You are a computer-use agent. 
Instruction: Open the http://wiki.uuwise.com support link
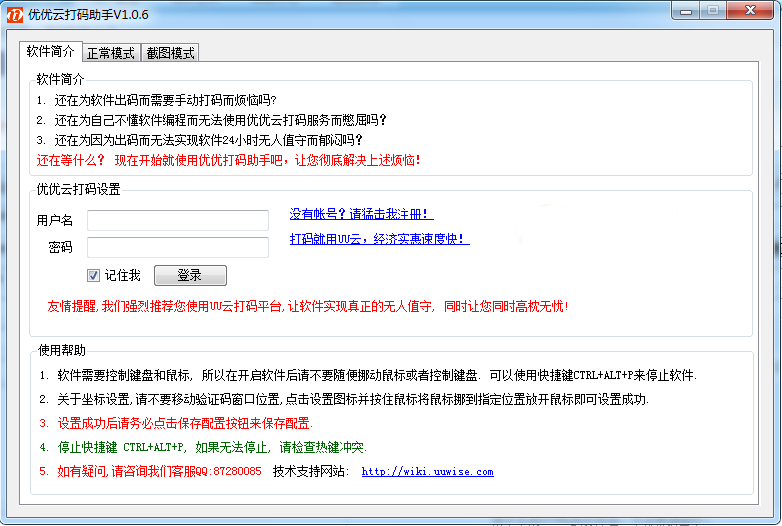[427, 471]
